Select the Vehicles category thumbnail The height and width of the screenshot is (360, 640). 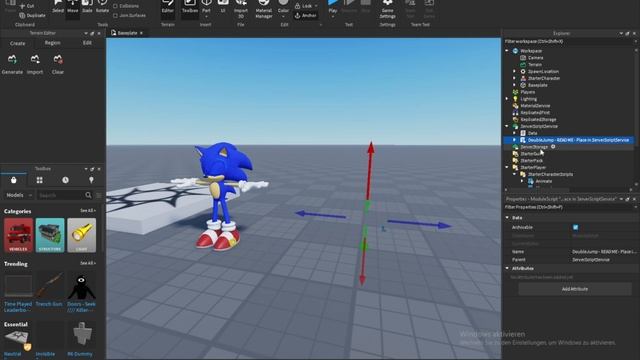pyautogui.click(x=18, y=235)
